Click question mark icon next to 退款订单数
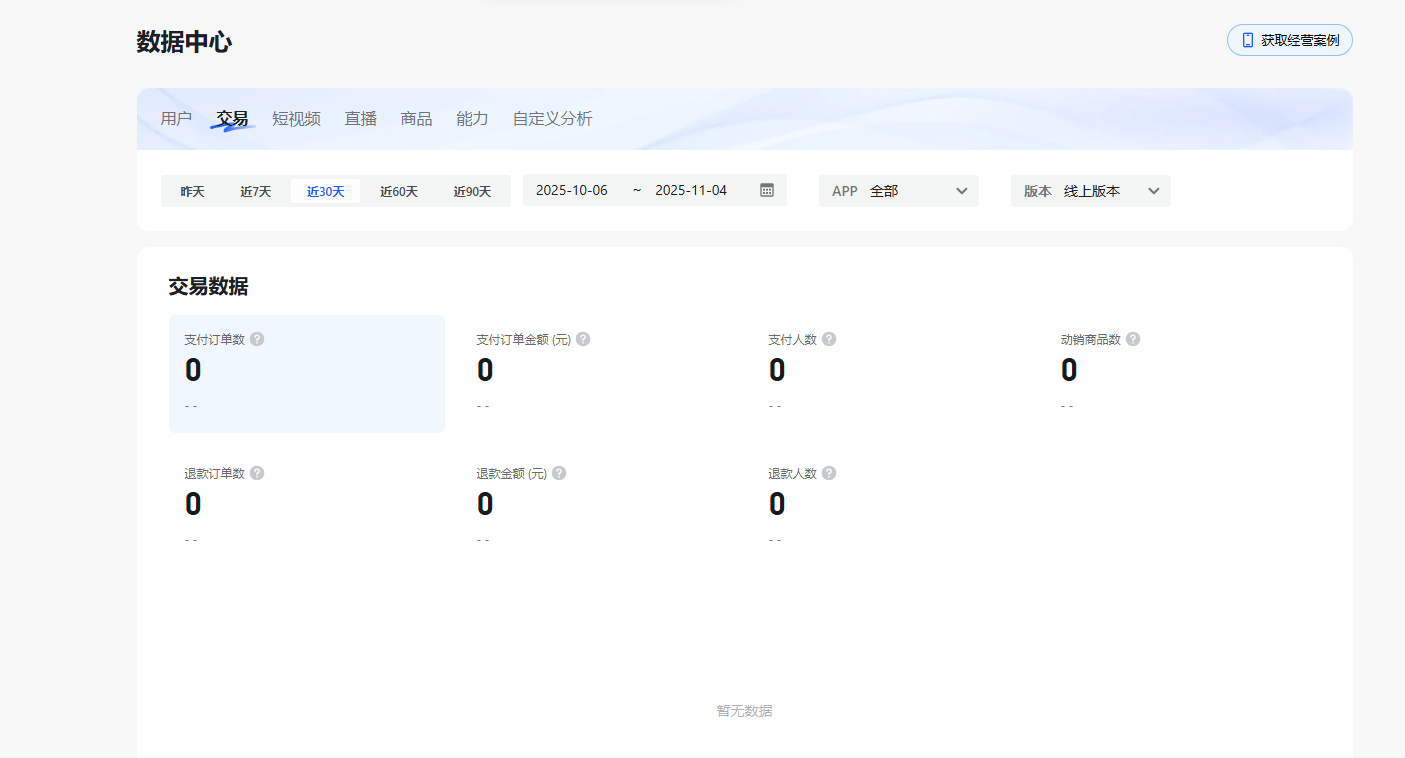1405x758 pixels. click(257, 473)
